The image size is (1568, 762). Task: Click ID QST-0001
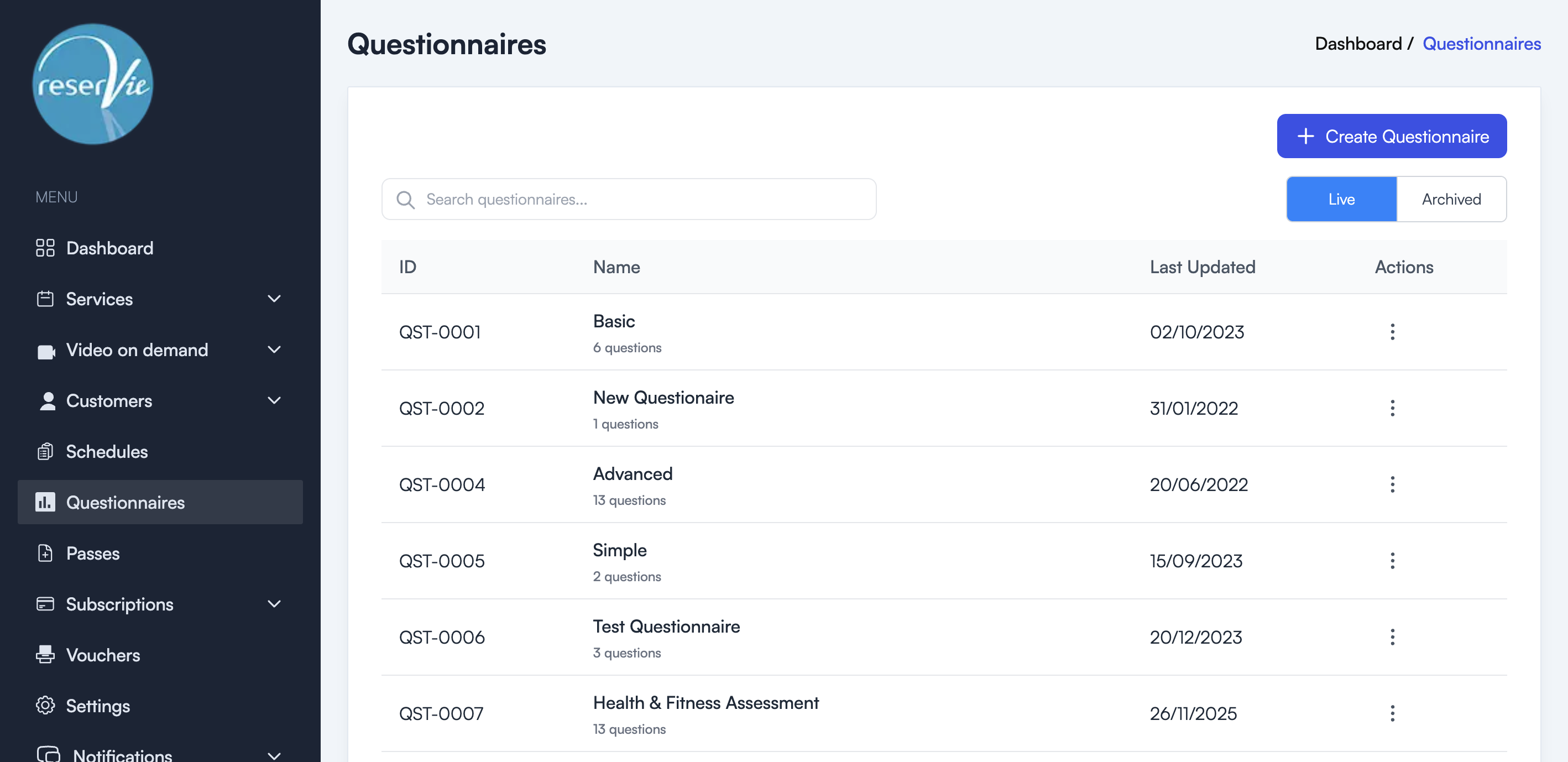[x=440, y=332]
